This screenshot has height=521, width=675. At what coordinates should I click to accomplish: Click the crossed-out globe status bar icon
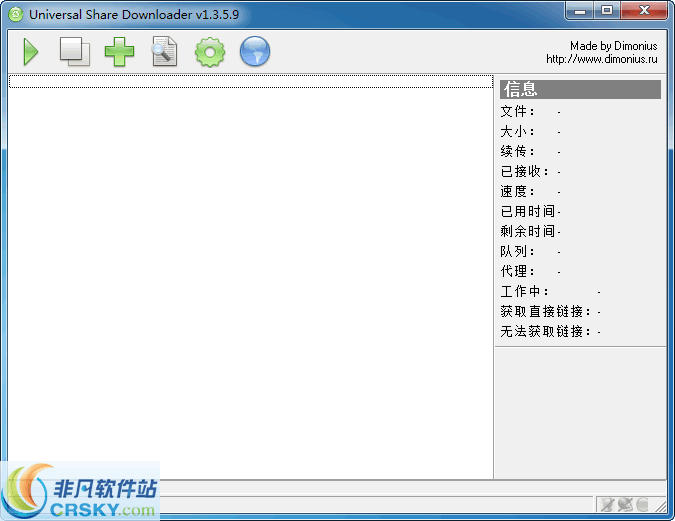(x=625, y=504)
